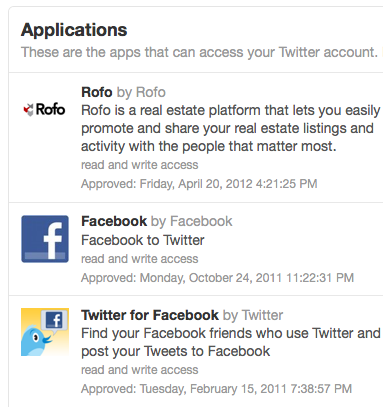Open the Twitter for Facebook name link
The width and height of the screenshot is (383, 407).
(150, 315)
